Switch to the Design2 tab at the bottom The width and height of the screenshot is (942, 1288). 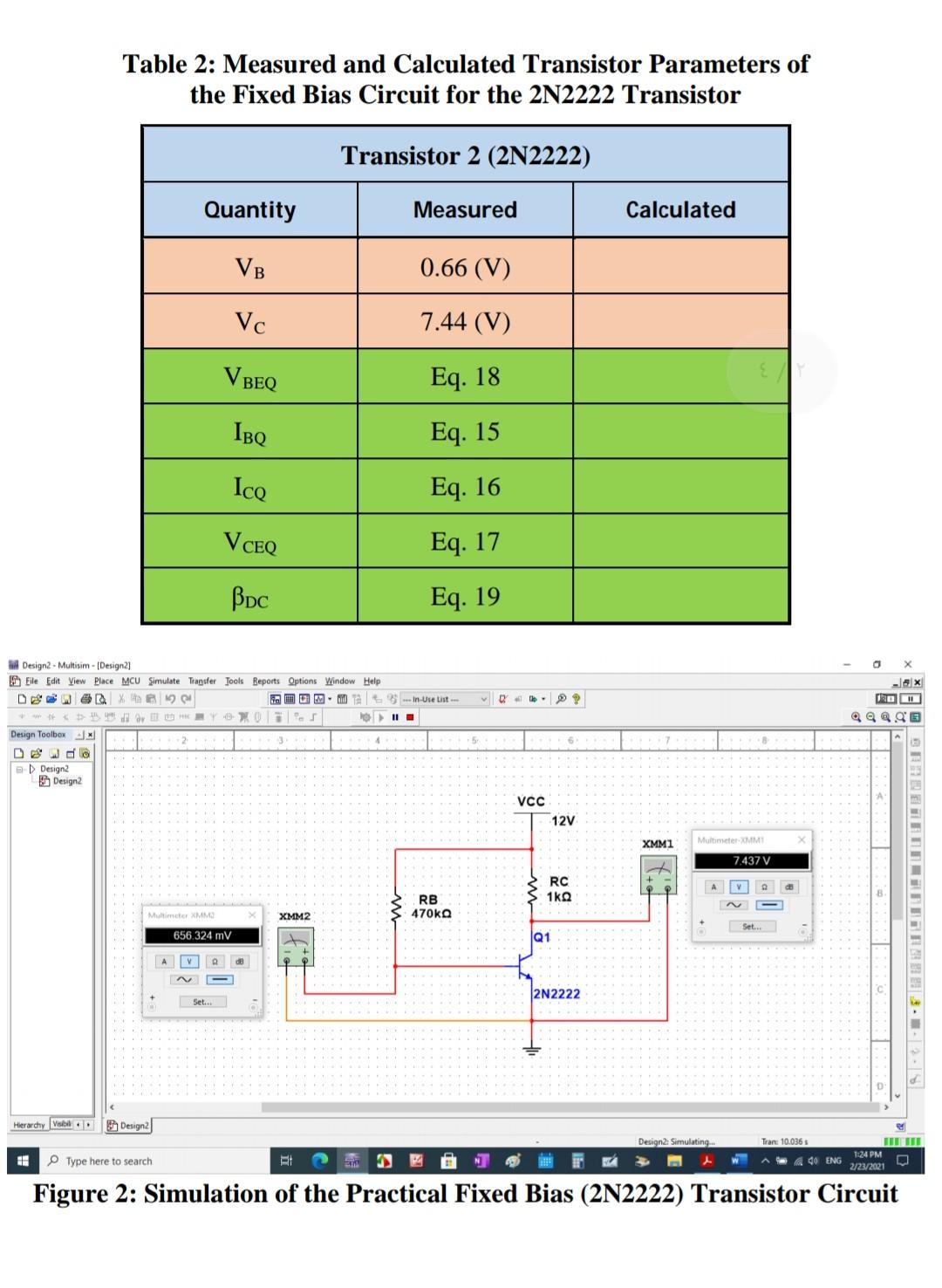pos(129,1126)
